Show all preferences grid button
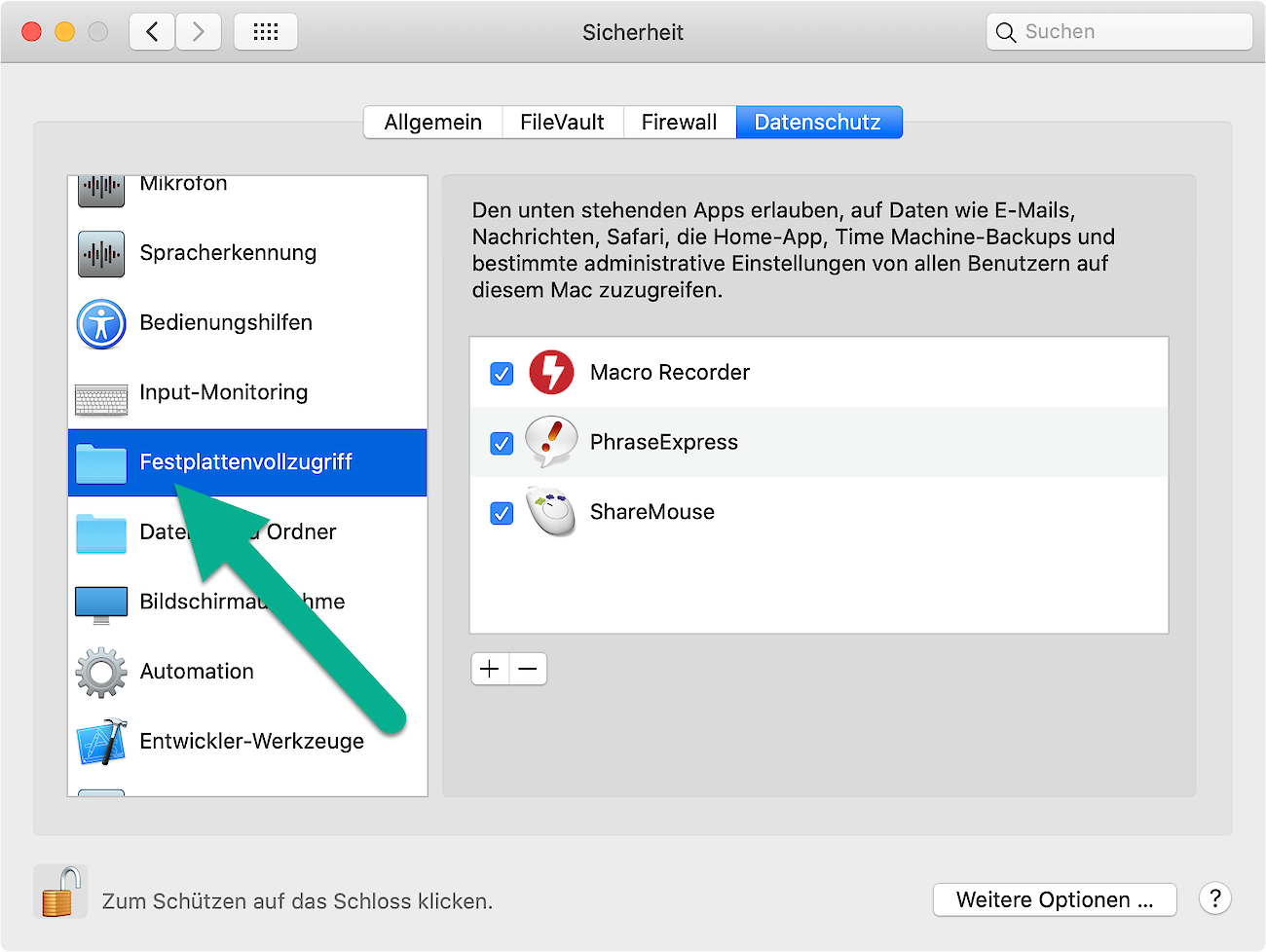 [x=266, y=32]
